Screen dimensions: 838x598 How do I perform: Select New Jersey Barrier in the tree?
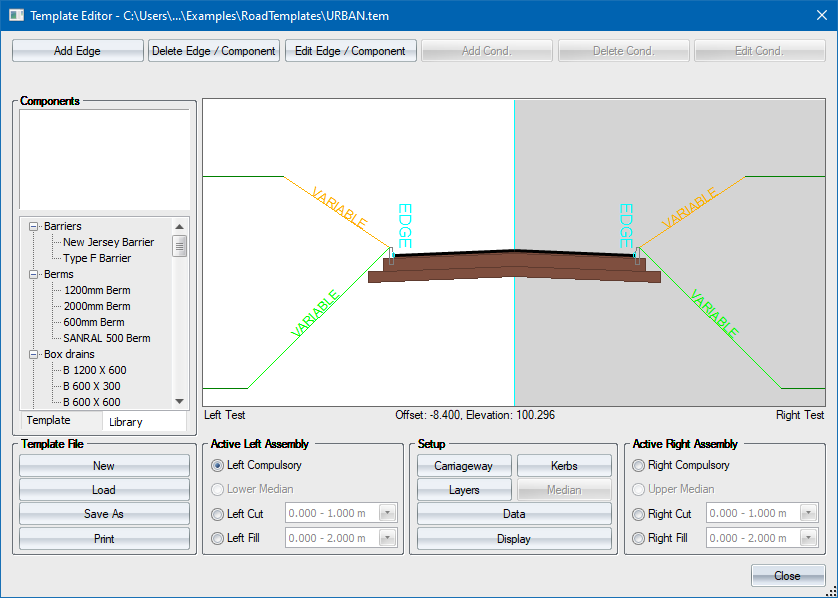click(x=108, y=242)
